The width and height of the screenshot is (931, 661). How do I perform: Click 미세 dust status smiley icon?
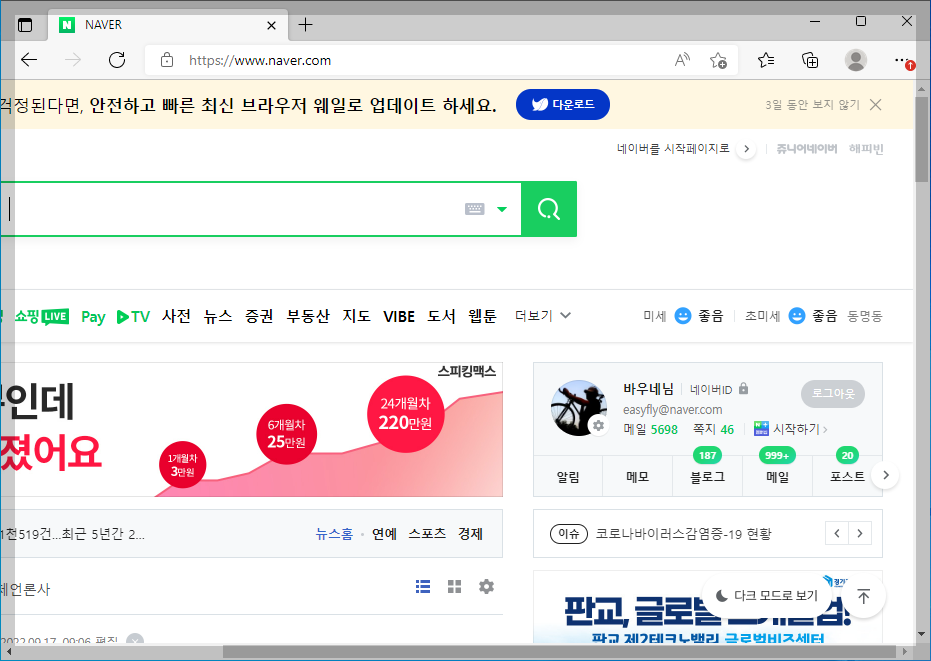(683, 316)
